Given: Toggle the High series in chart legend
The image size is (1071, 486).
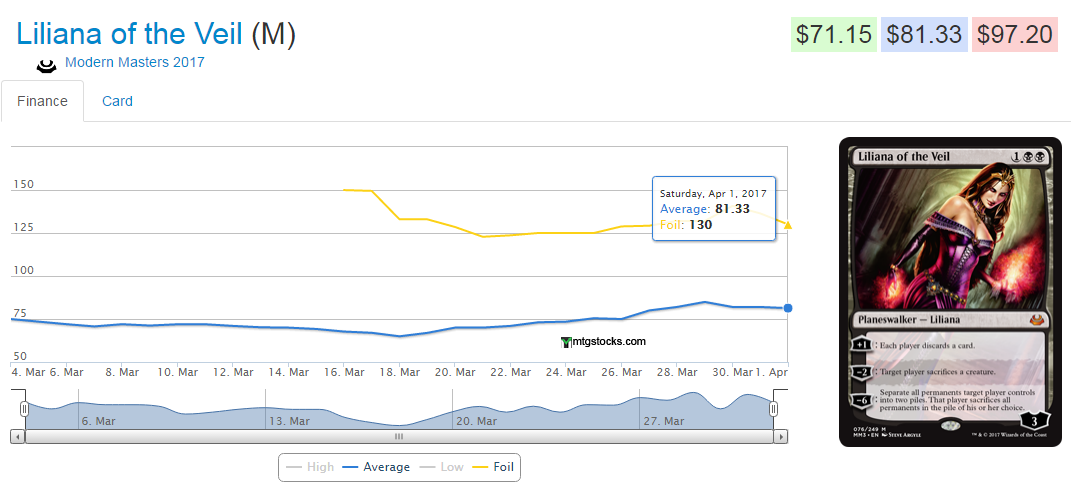Looking at the screenshot, I should pyautogui.click(x=310, y=467).
